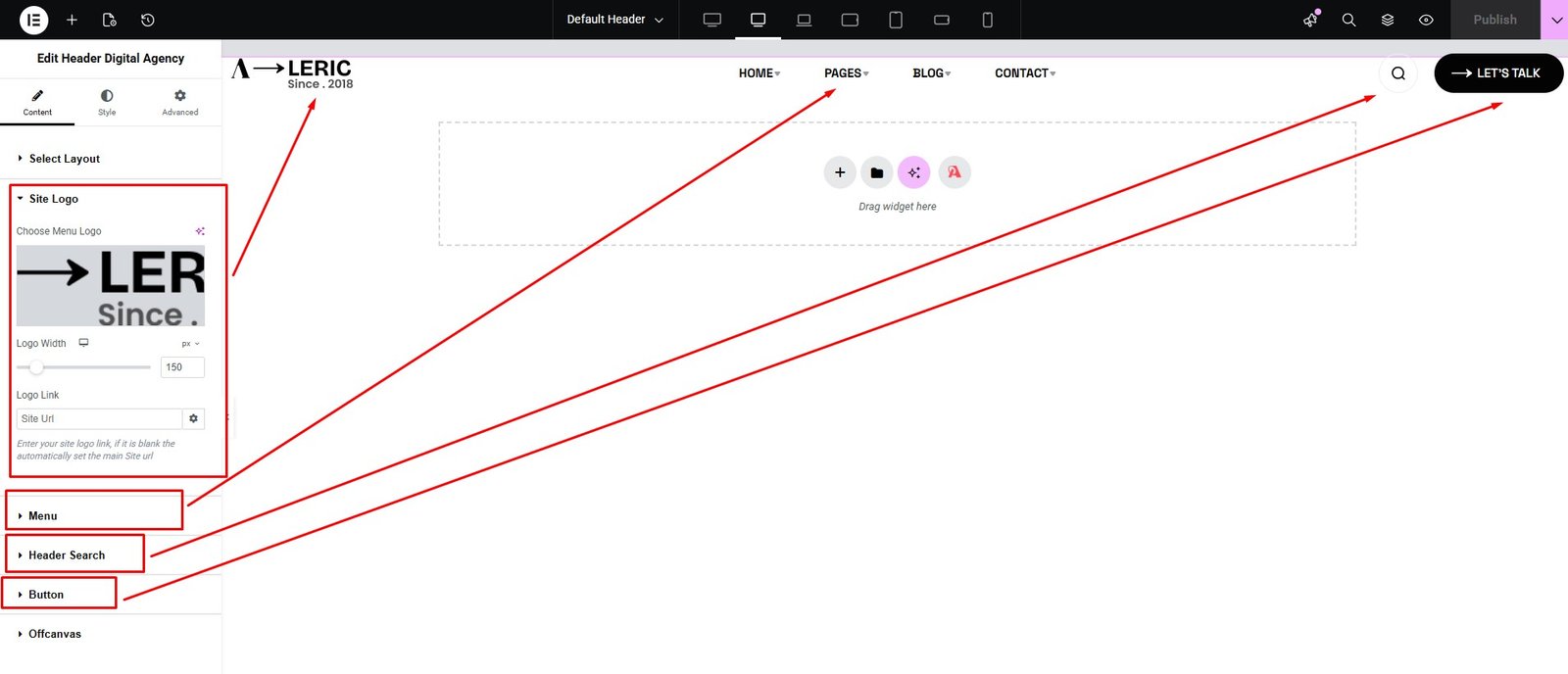Switch to the Style tab

(x=107, y=102)
